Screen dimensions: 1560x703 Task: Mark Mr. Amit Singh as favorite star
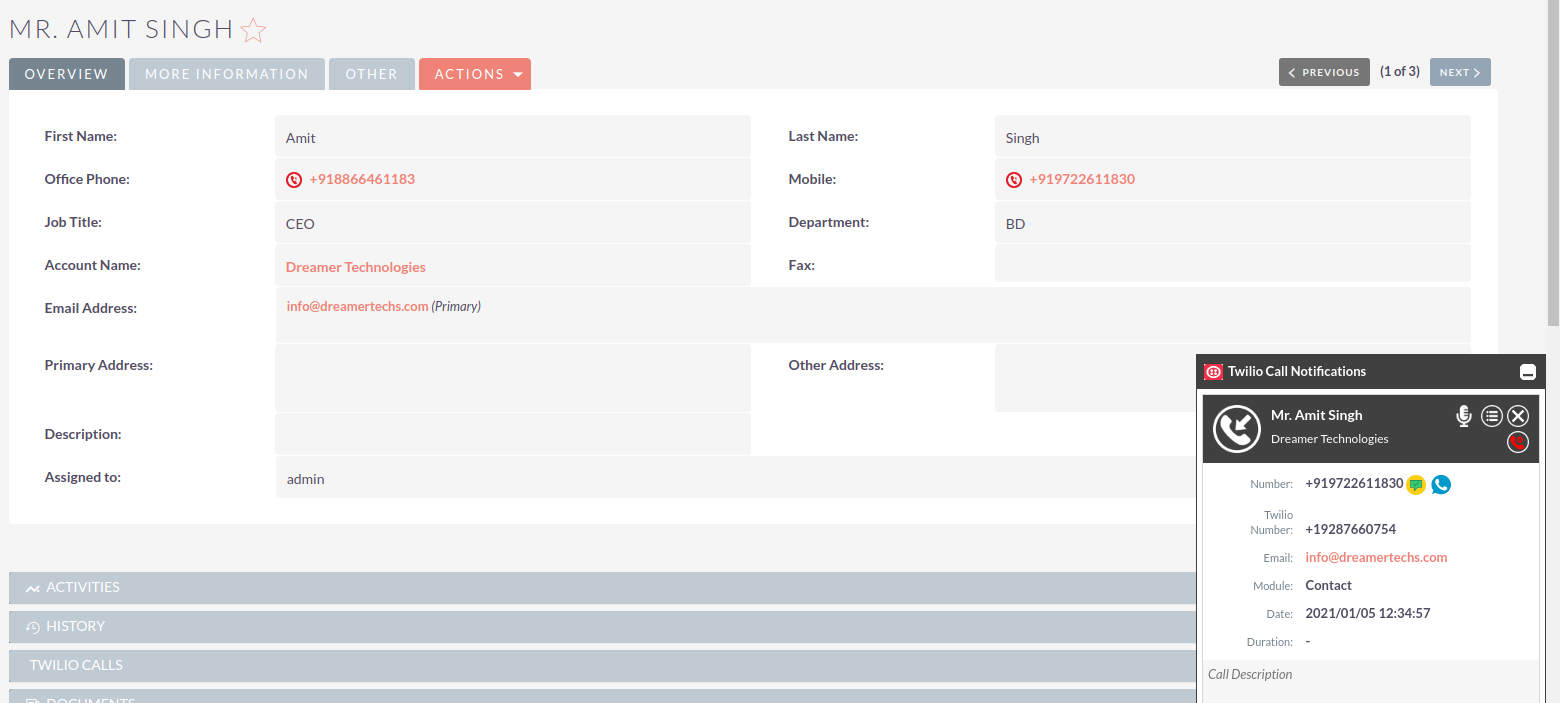pyautogui.click(x=254, y=31)
